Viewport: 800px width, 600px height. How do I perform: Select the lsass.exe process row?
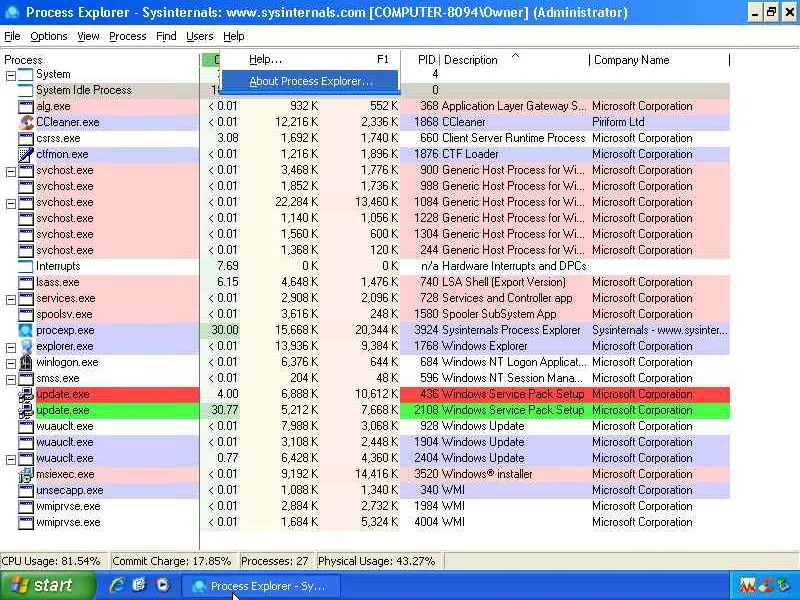366,282
